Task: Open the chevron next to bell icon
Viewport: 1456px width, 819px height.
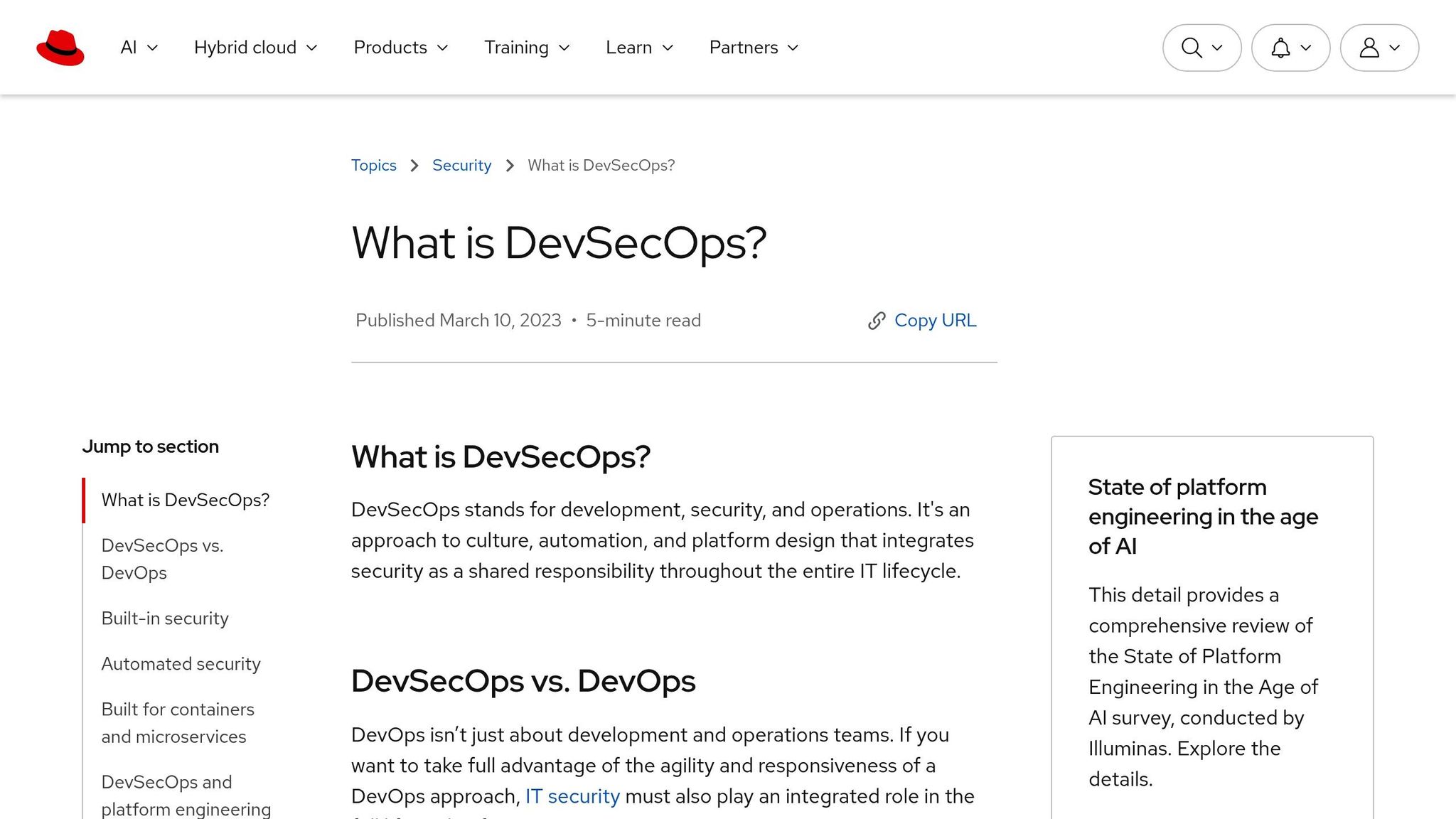Action: (x=1306, y=48)
